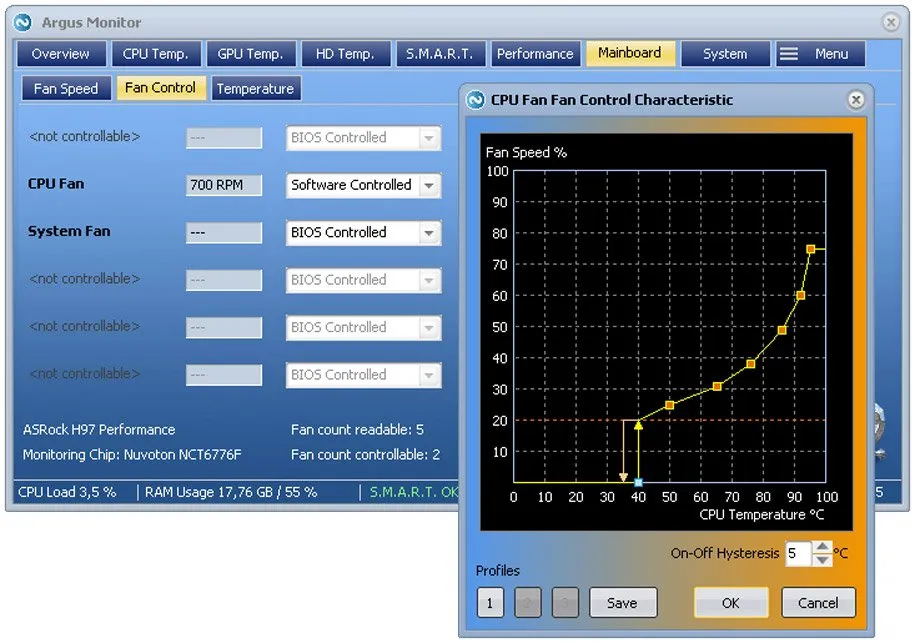This screenshot has width=915, height=643.
Task: Expand System Fan control mode dropdown
Action: tap(429, 233)
